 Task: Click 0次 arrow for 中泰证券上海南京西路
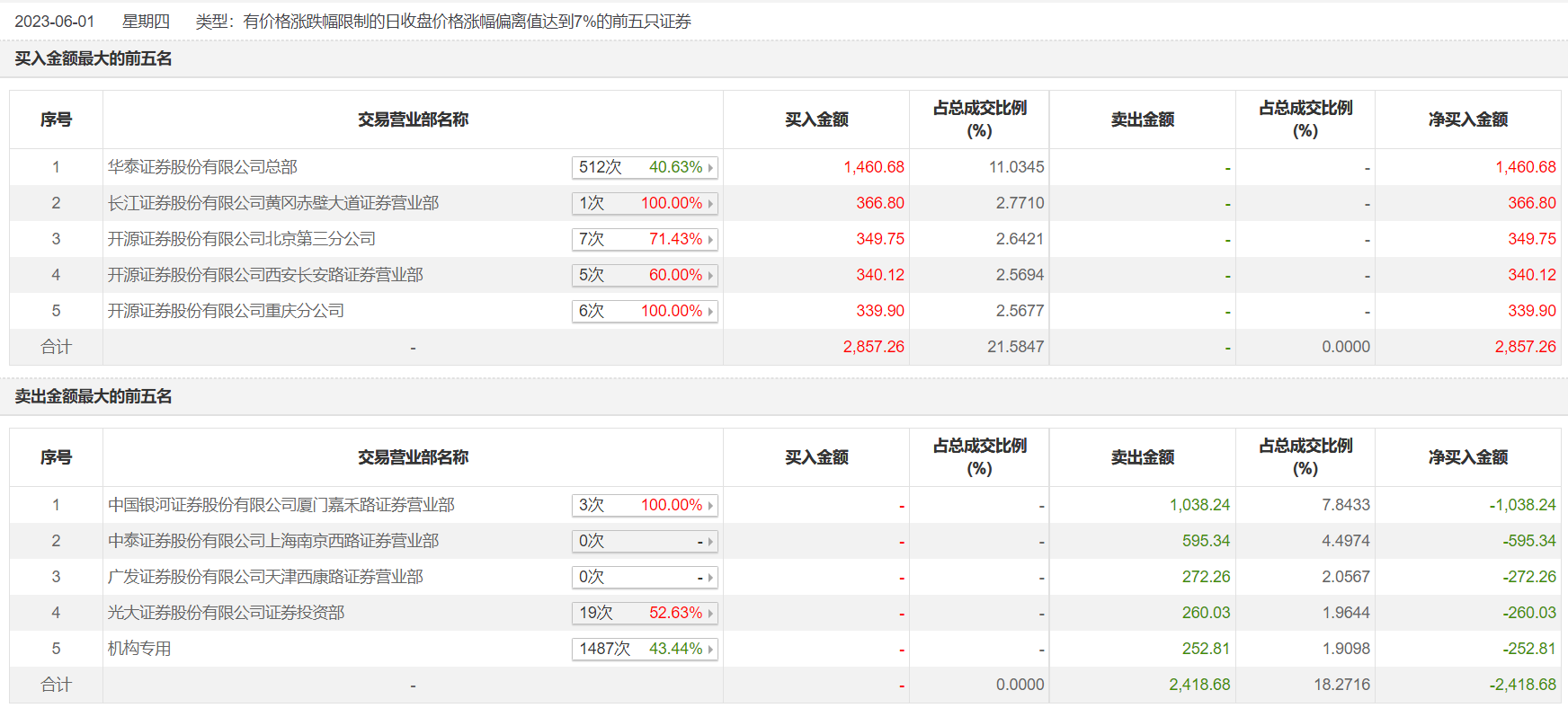710,542
